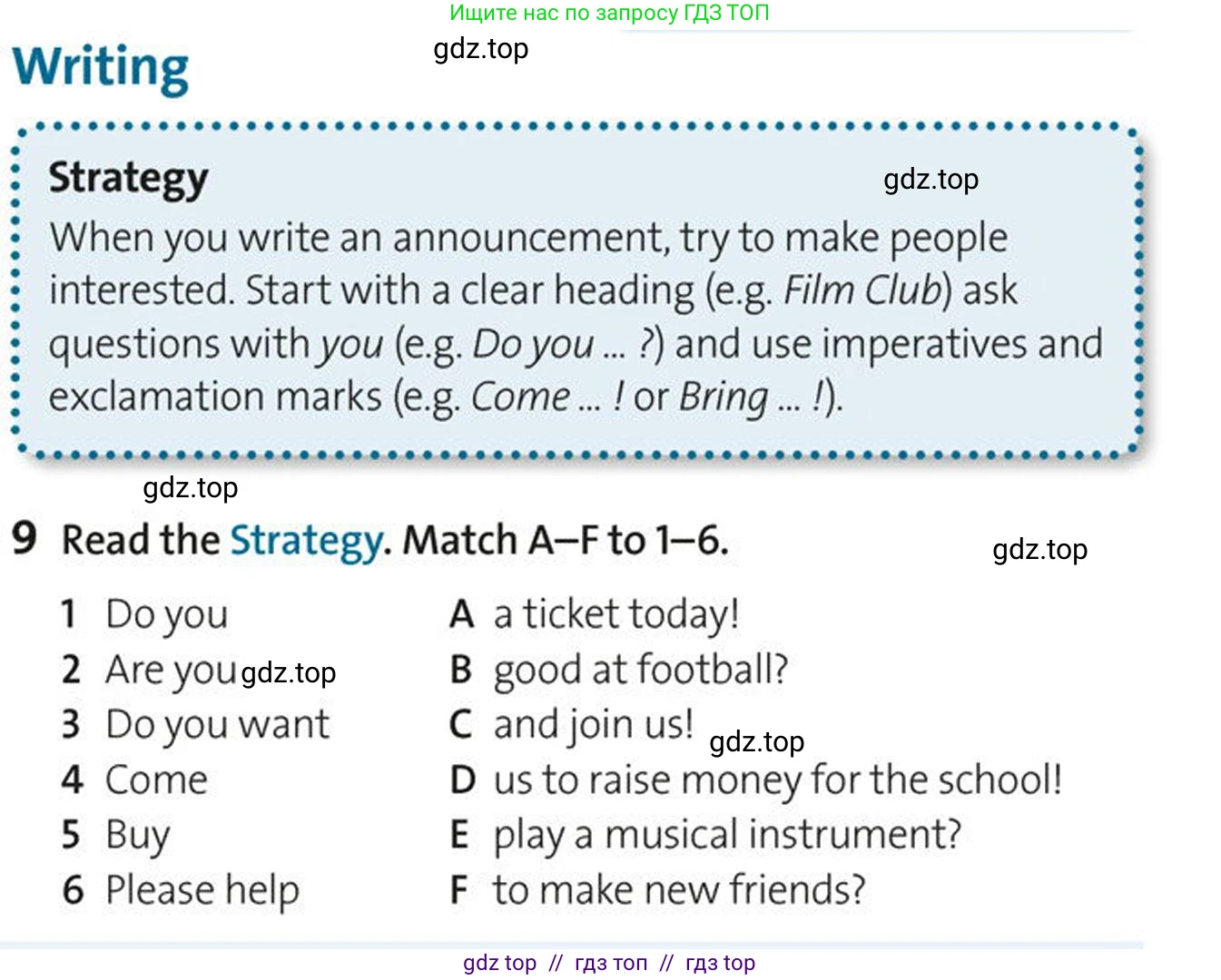This screenshot has width=1221, height=980.
Task: Choose option A a ticket today
Action: point(595,614)
